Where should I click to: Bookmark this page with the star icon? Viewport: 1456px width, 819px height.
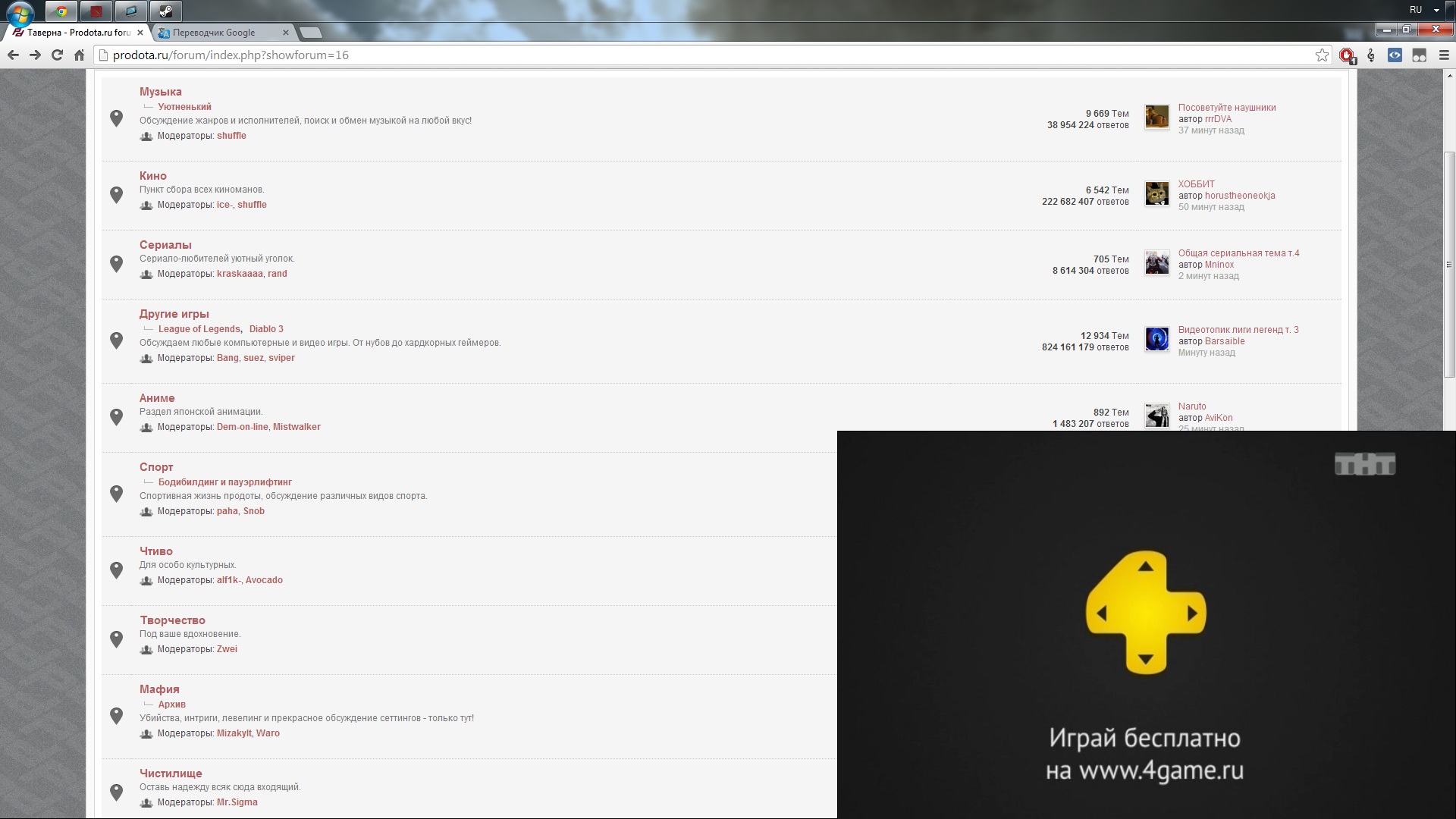coord(1323,55)
